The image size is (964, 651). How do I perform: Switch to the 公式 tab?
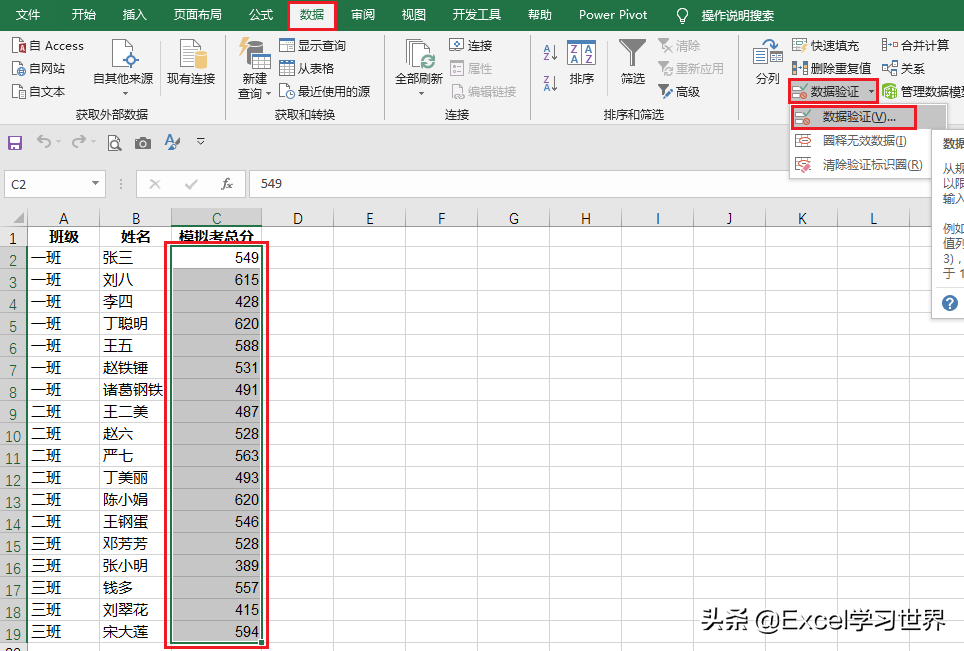[261, 15]
